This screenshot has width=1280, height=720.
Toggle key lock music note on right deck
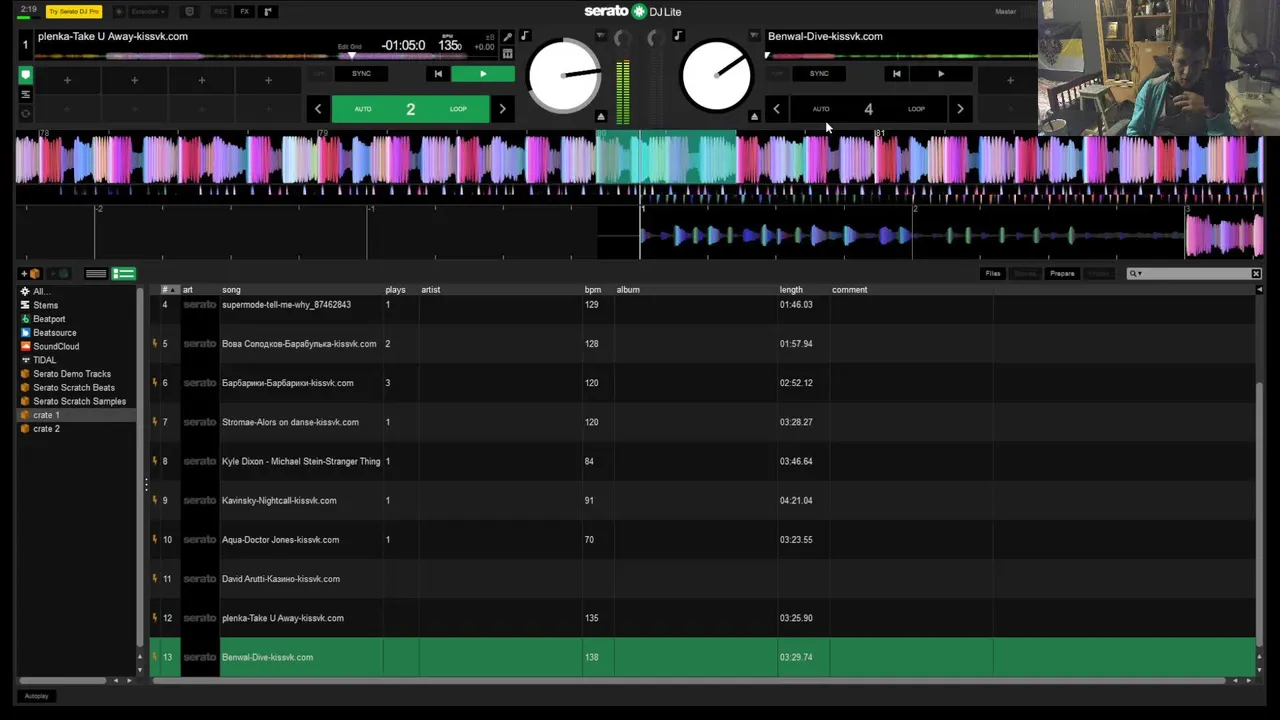click(x=678, y=35)
